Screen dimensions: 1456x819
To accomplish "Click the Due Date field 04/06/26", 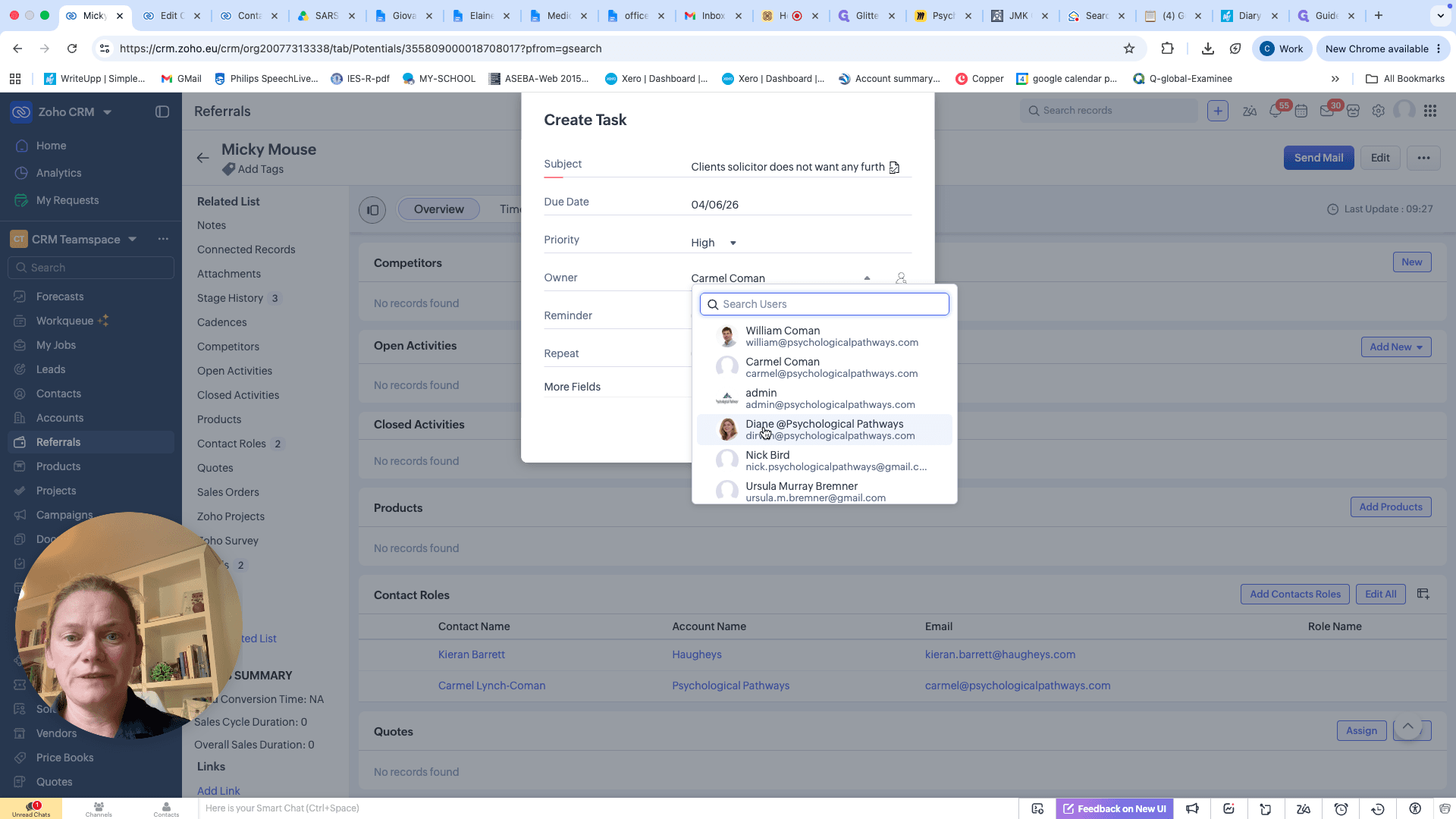I will [x=800, y=205].
